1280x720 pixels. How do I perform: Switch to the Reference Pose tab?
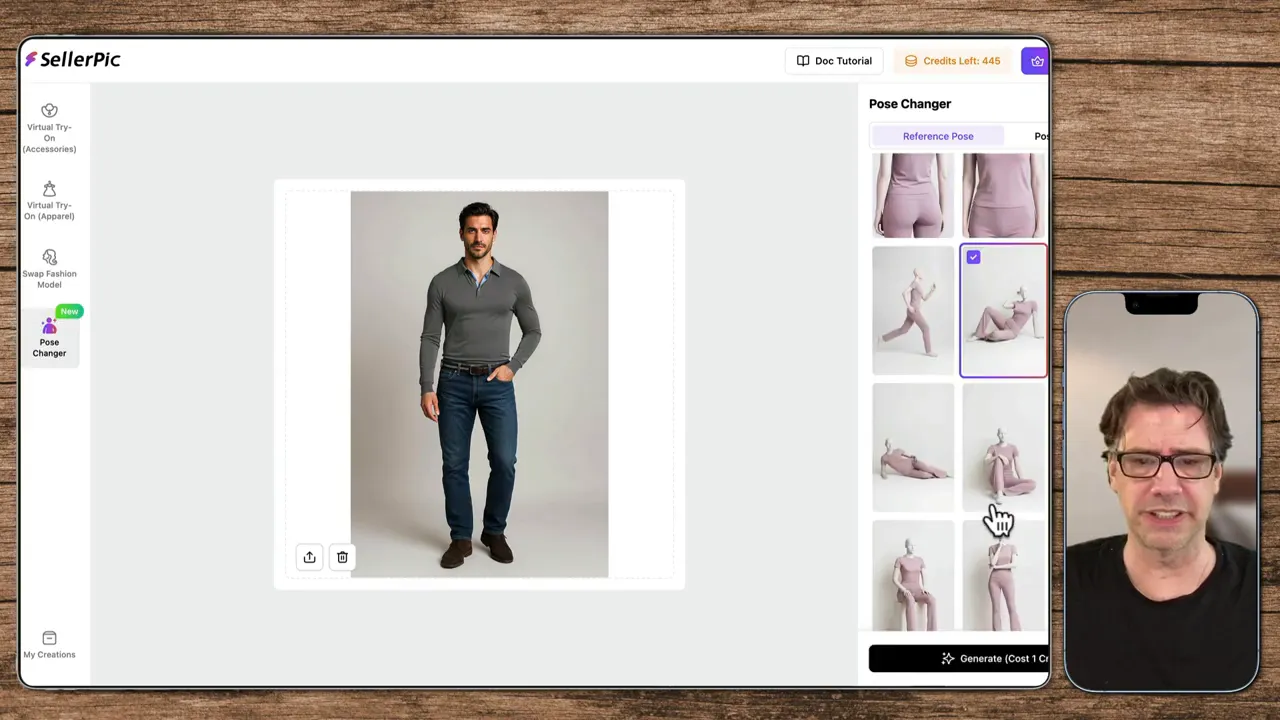coord(937,136)
